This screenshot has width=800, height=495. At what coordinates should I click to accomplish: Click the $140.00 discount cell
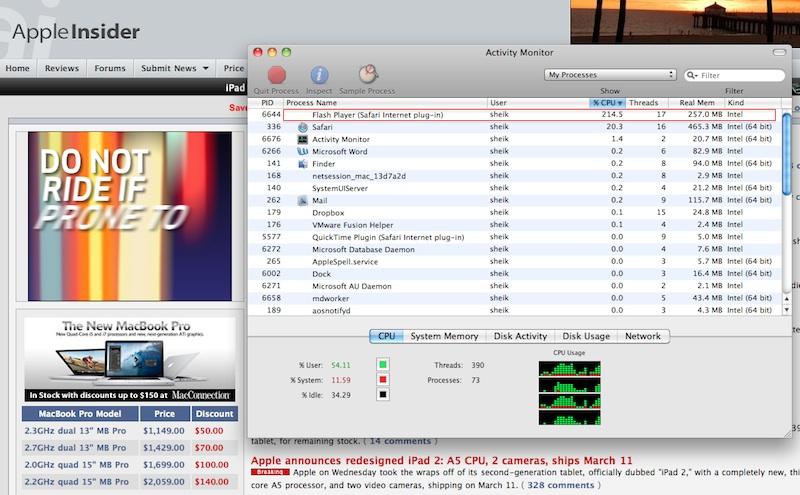point(212,482)
